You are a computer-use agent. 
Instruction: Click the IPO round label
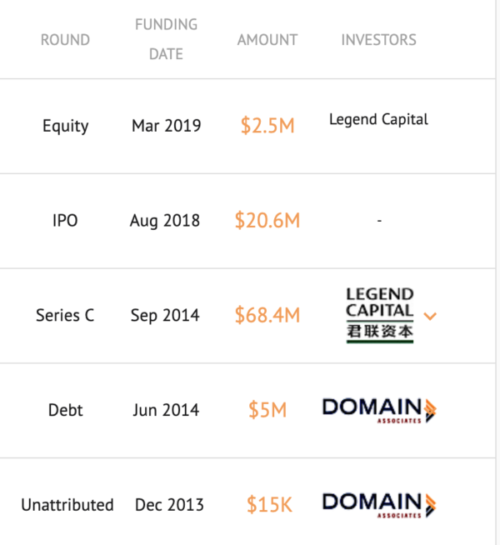click(x=65, y=220)
